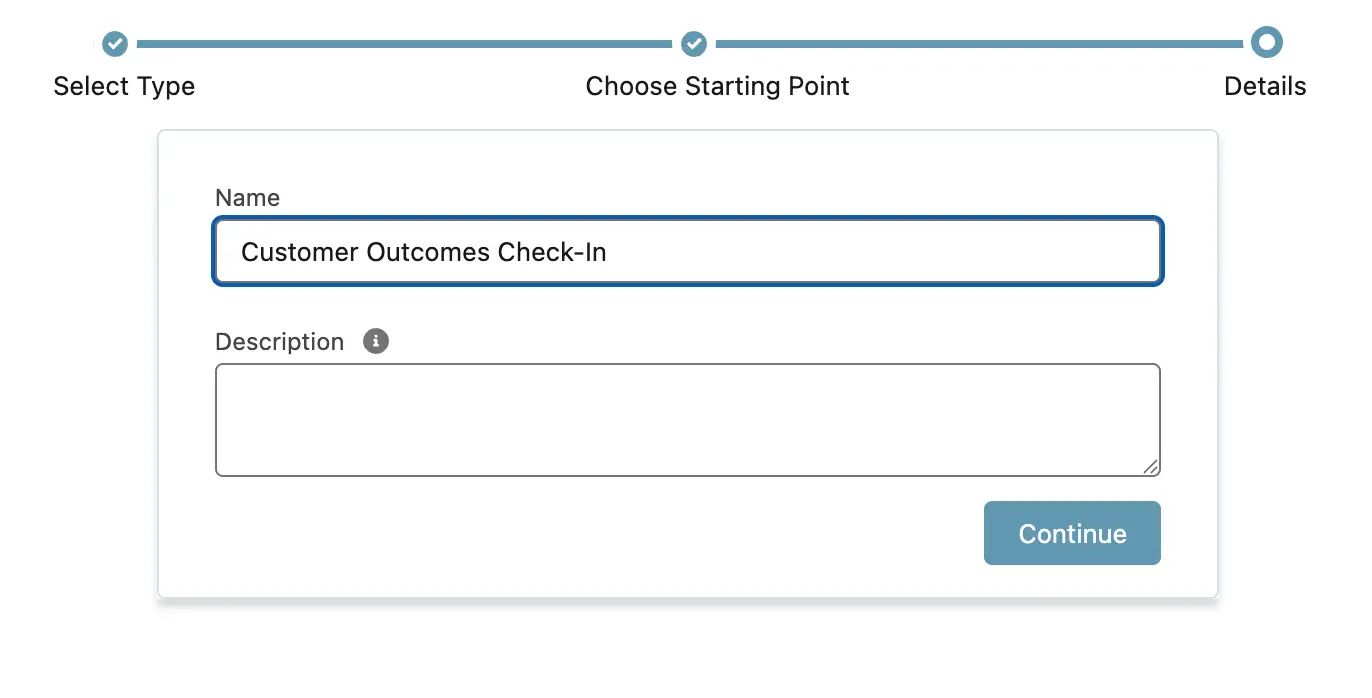This screenshot has width=1372, height=698.
Task: Click the word "Customer" in the Name field
Action: [x=299, y=252]
